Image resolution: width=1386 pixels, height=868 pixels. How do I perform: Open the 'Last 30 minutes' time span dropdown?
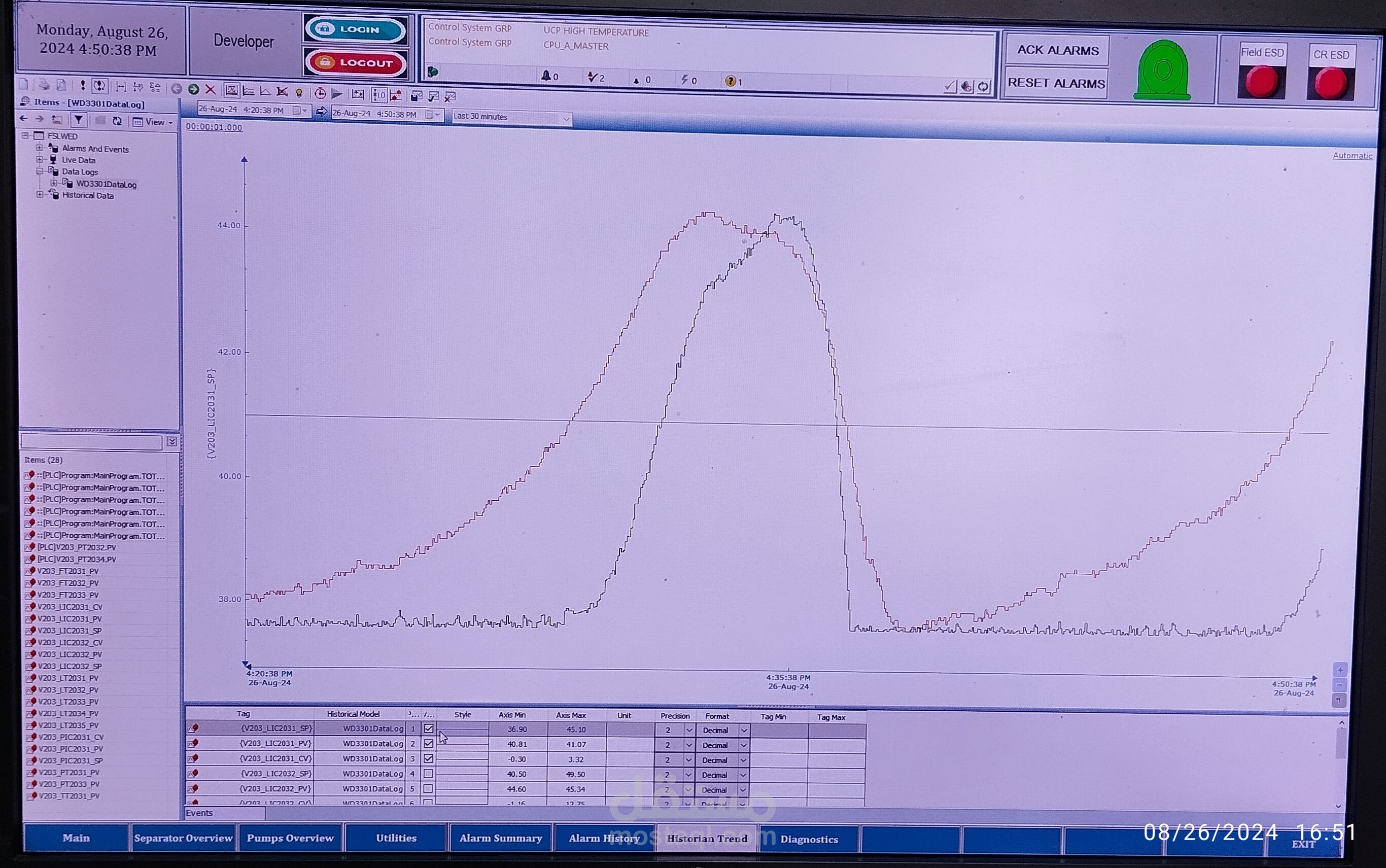point(566,119)
